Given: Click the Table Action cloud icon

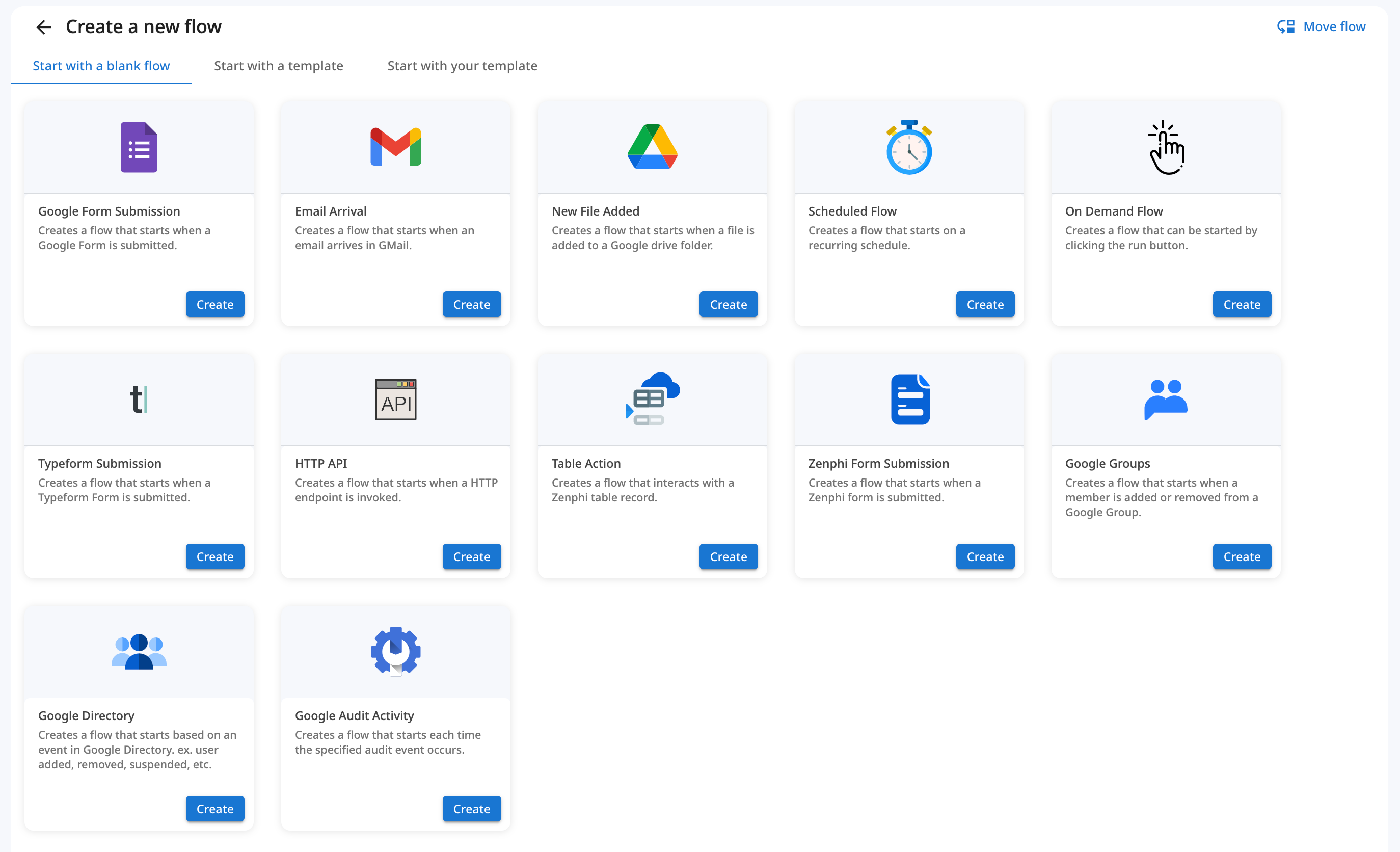Looking at the screenshot, I should 652,400.
